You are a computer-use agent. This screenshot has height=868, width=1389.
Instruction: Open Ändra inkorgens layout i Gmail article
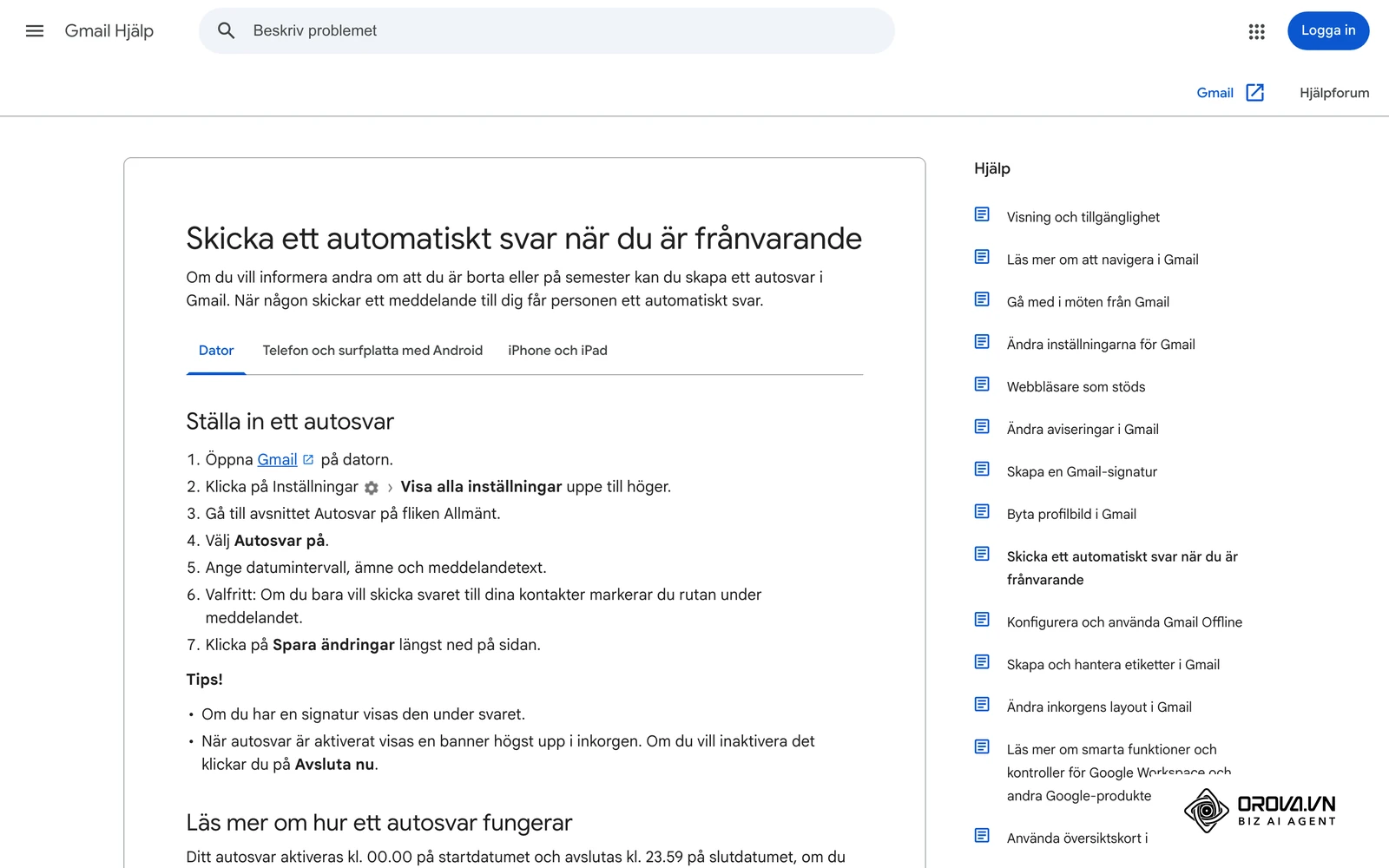(x=1099, y=707)
